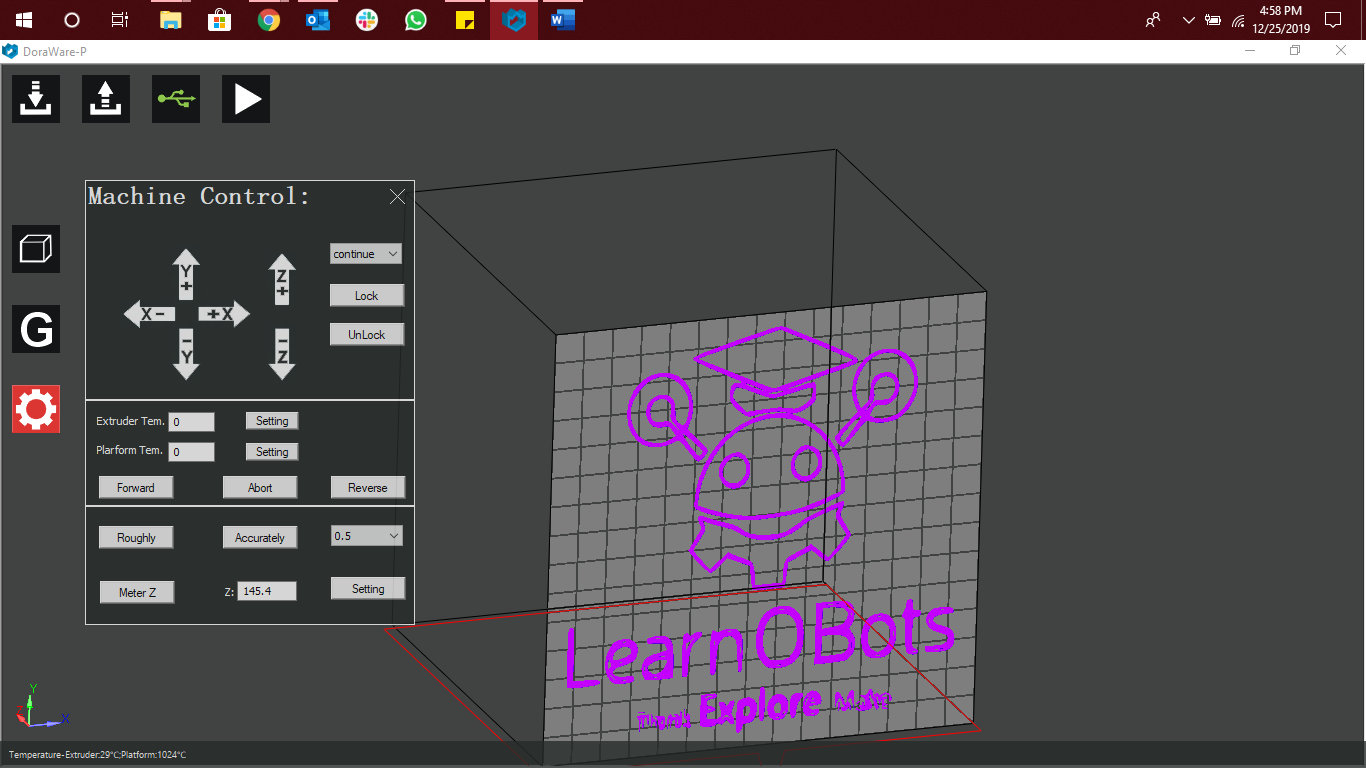Image resolution: width=1366 pixels, height=768 pixels.
Task: Click the Accurately button
Action: click(x=260, y=537)
